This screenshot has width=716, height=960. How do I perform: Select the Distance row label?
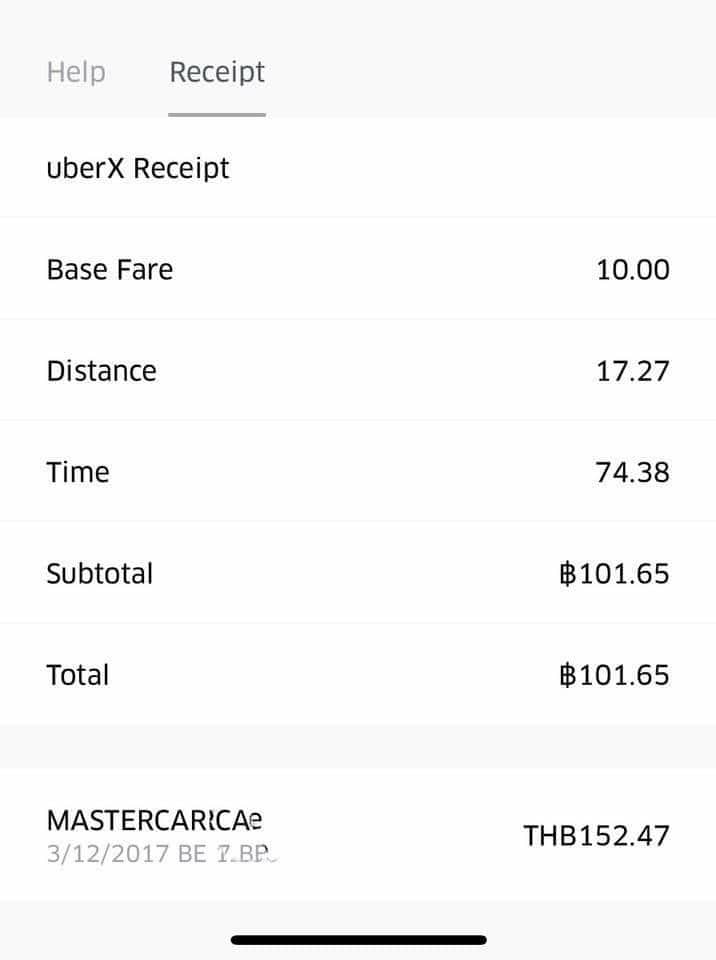click(101, 371)
